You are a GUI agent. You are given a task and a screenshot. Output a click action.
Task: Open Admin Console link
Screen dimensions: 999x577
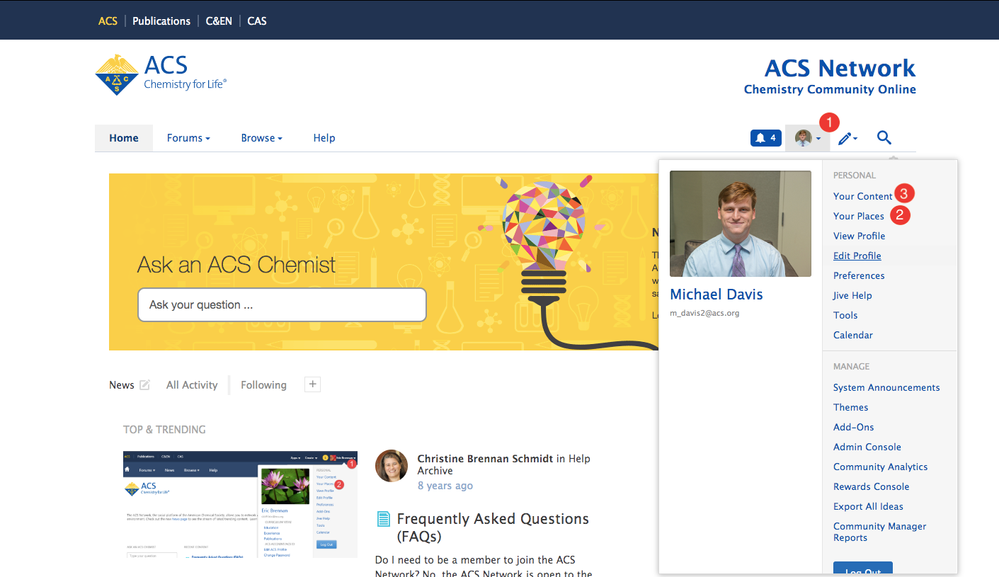[867, 447]
